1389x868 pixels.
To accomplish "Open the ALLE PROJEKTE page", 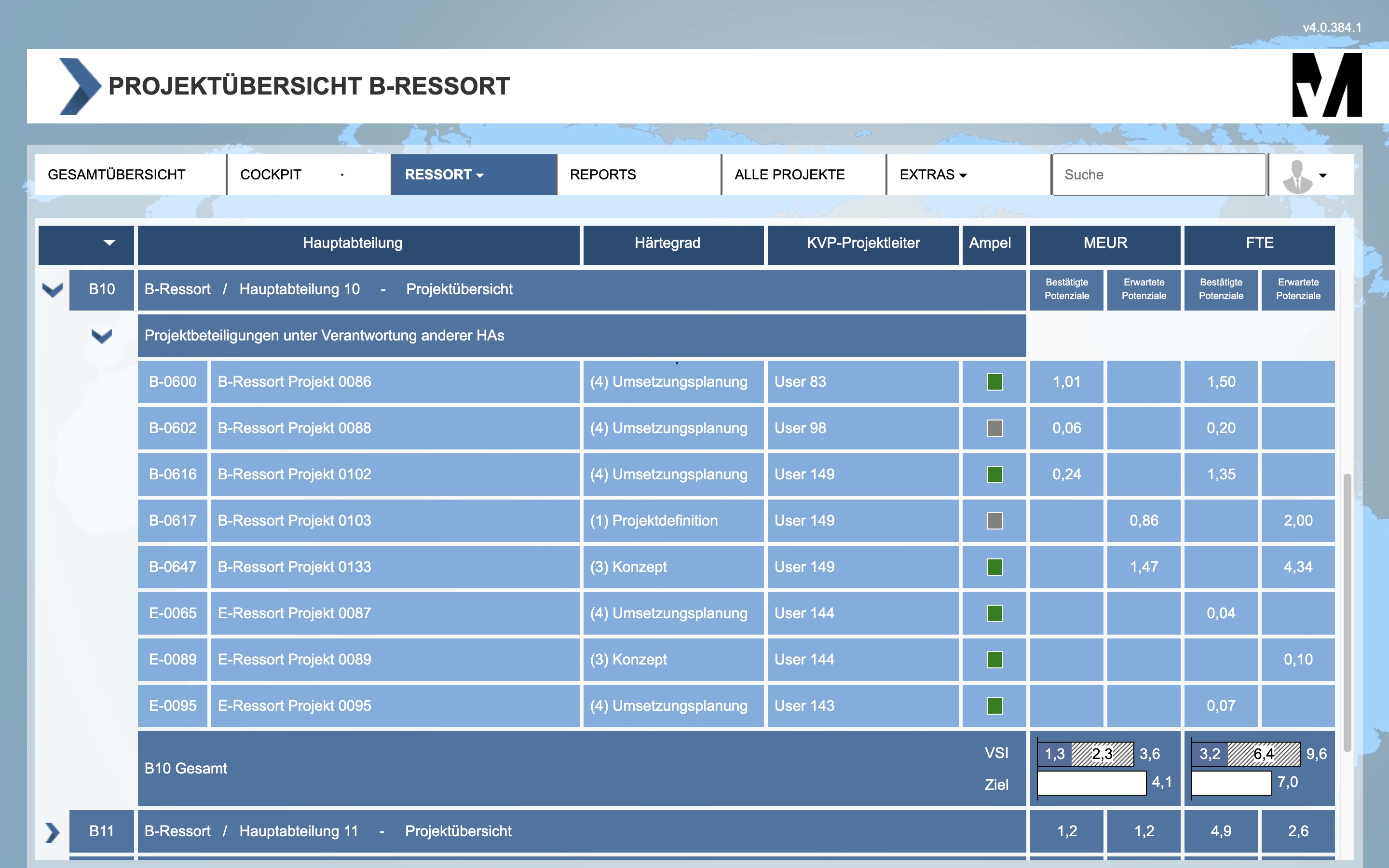I will (789, 175).
